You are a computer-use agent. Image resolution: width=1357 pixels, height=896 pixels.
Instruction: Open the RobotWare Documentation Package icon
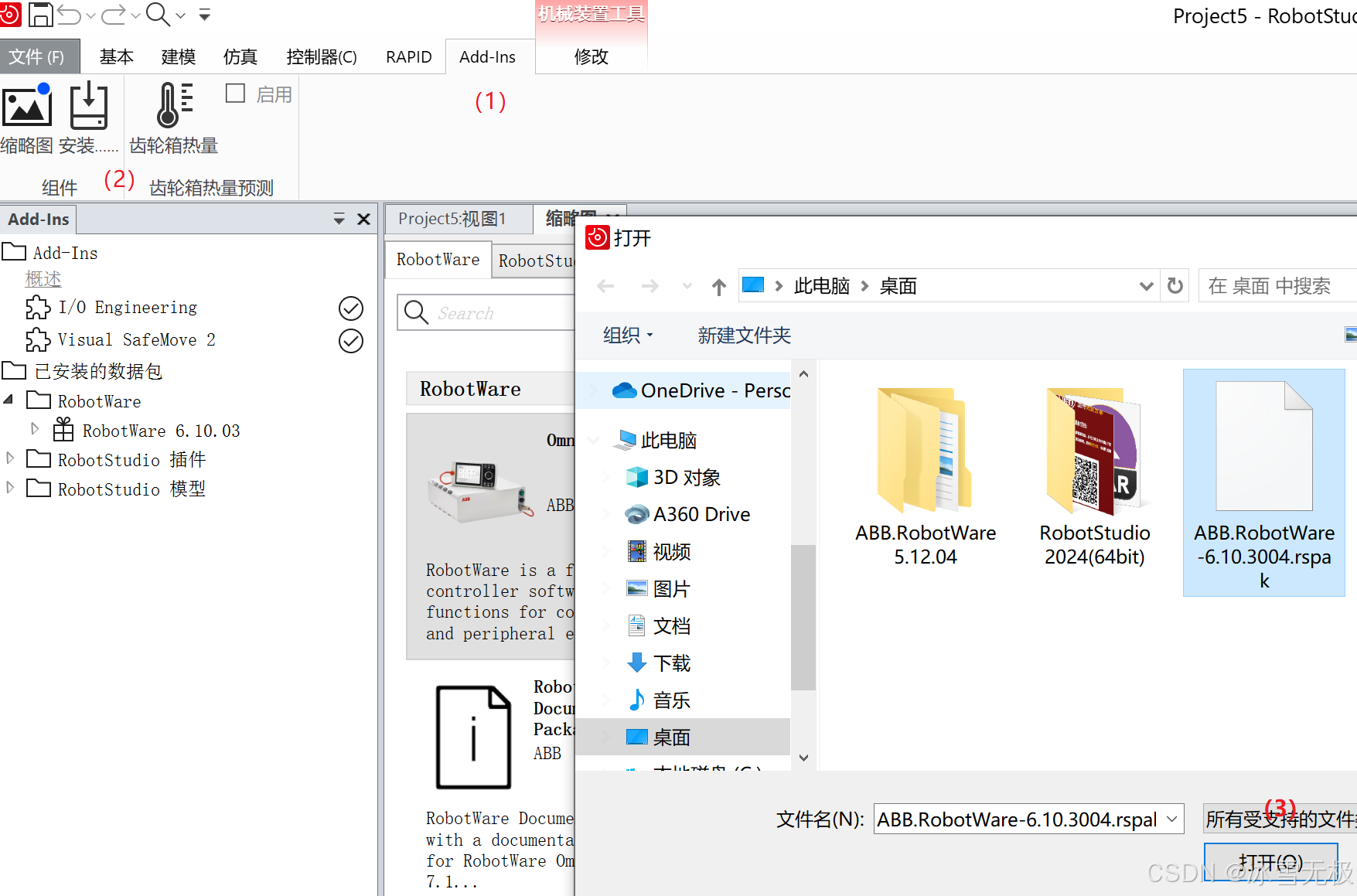(x=473, y=737)
